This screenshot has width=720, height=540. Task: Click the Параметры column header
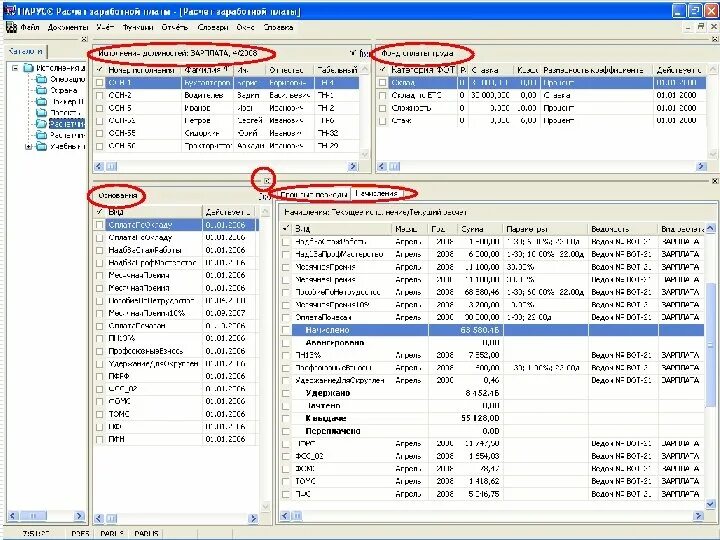545,228
